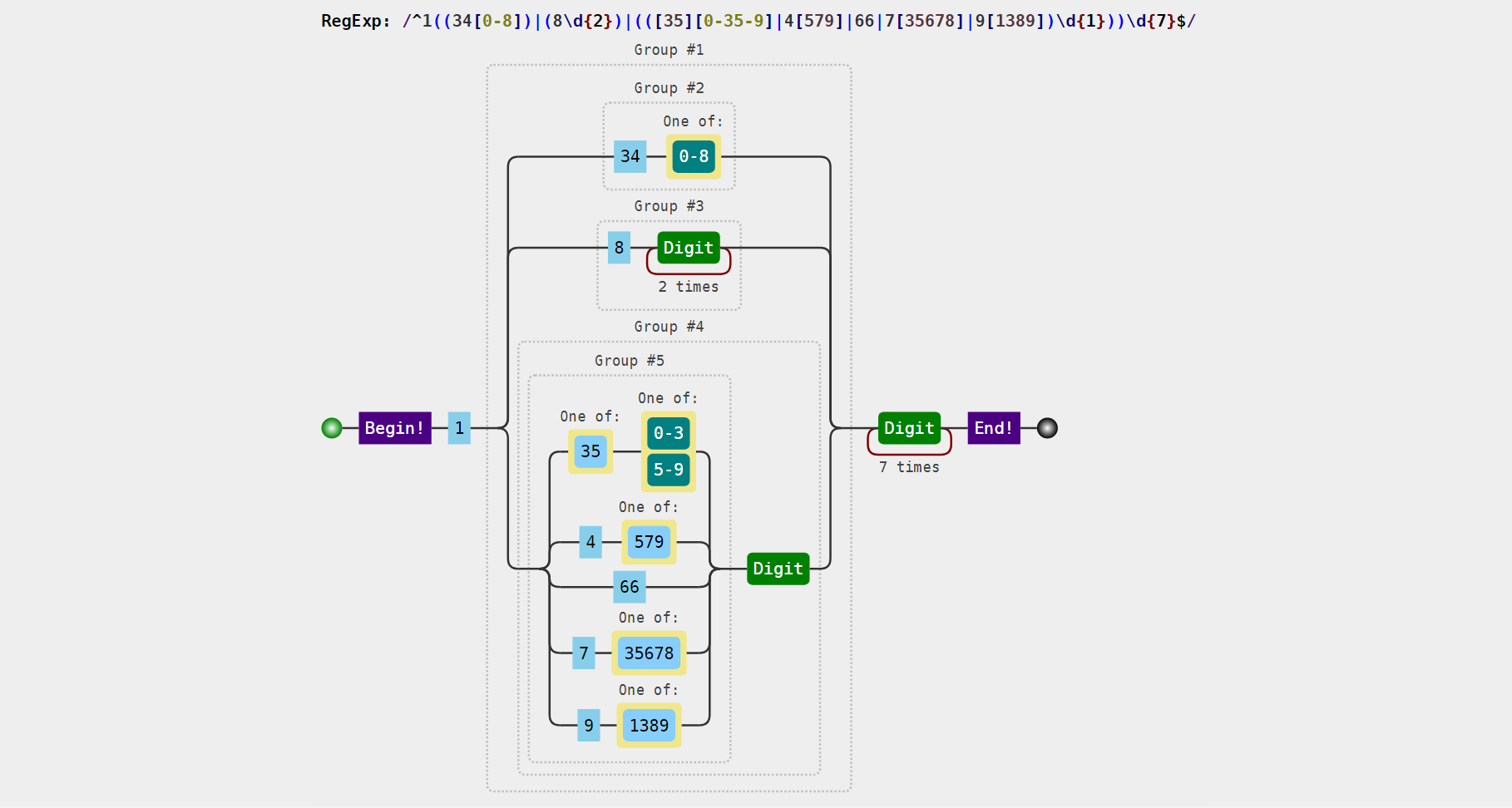The width and height of the screenshot is (1512, 808).
Task: Select the 35 character set box
Action: click(590, 451)
